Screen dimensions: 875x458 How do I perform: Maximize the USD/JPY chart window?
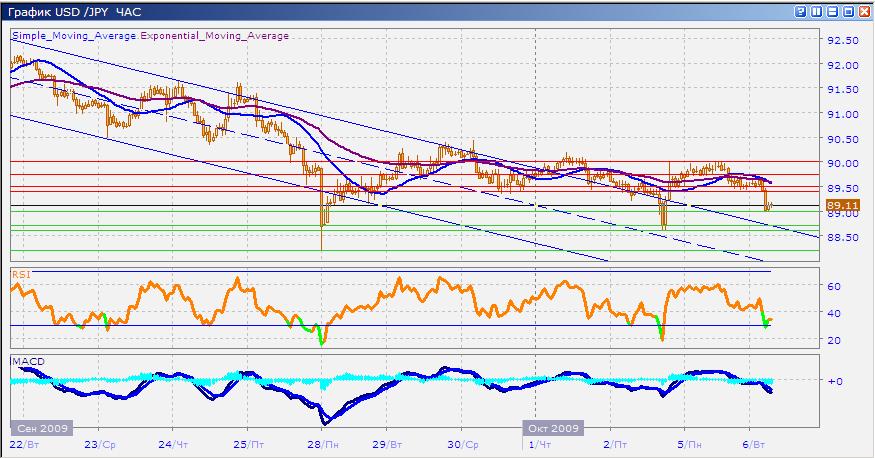pos(848,10)
